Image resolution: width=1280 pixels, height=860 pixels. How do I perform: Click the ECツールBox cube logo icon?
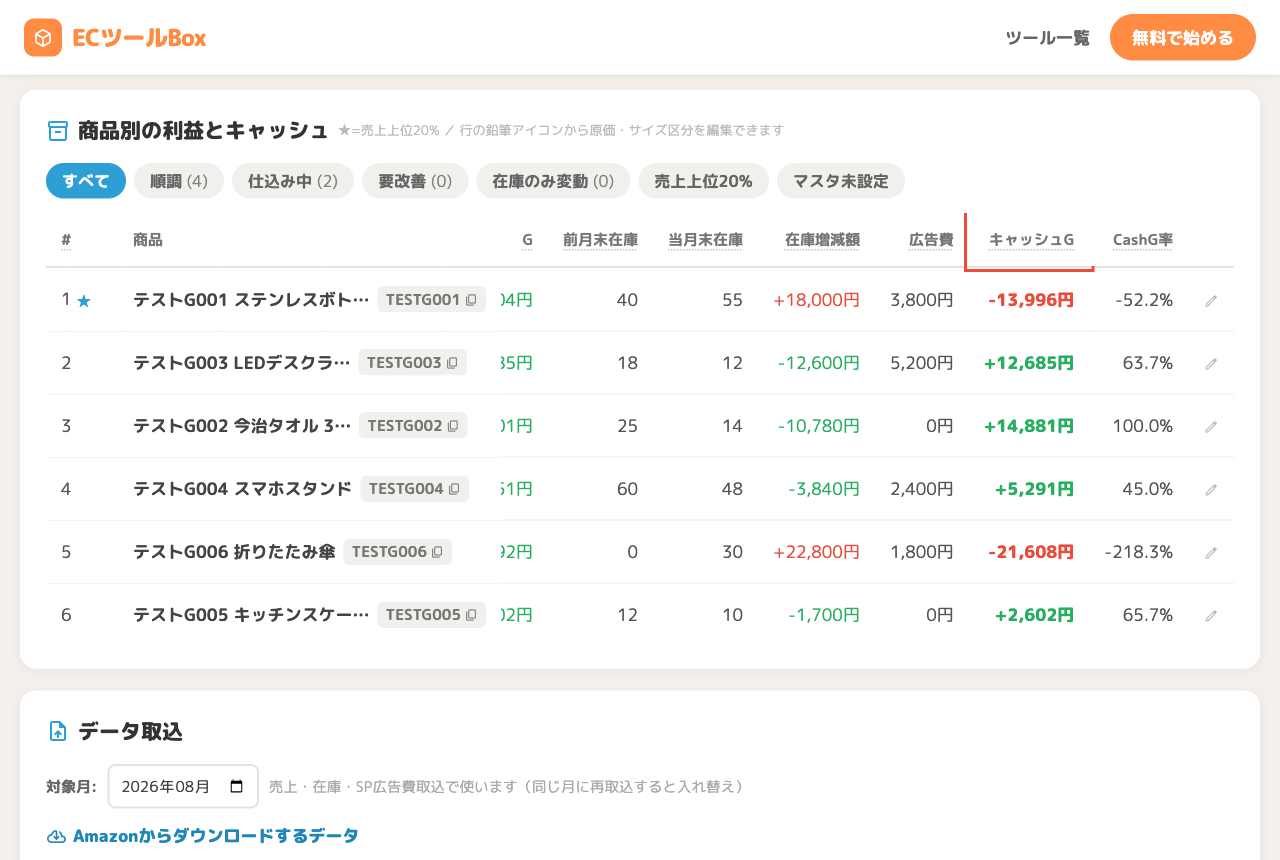43,38
